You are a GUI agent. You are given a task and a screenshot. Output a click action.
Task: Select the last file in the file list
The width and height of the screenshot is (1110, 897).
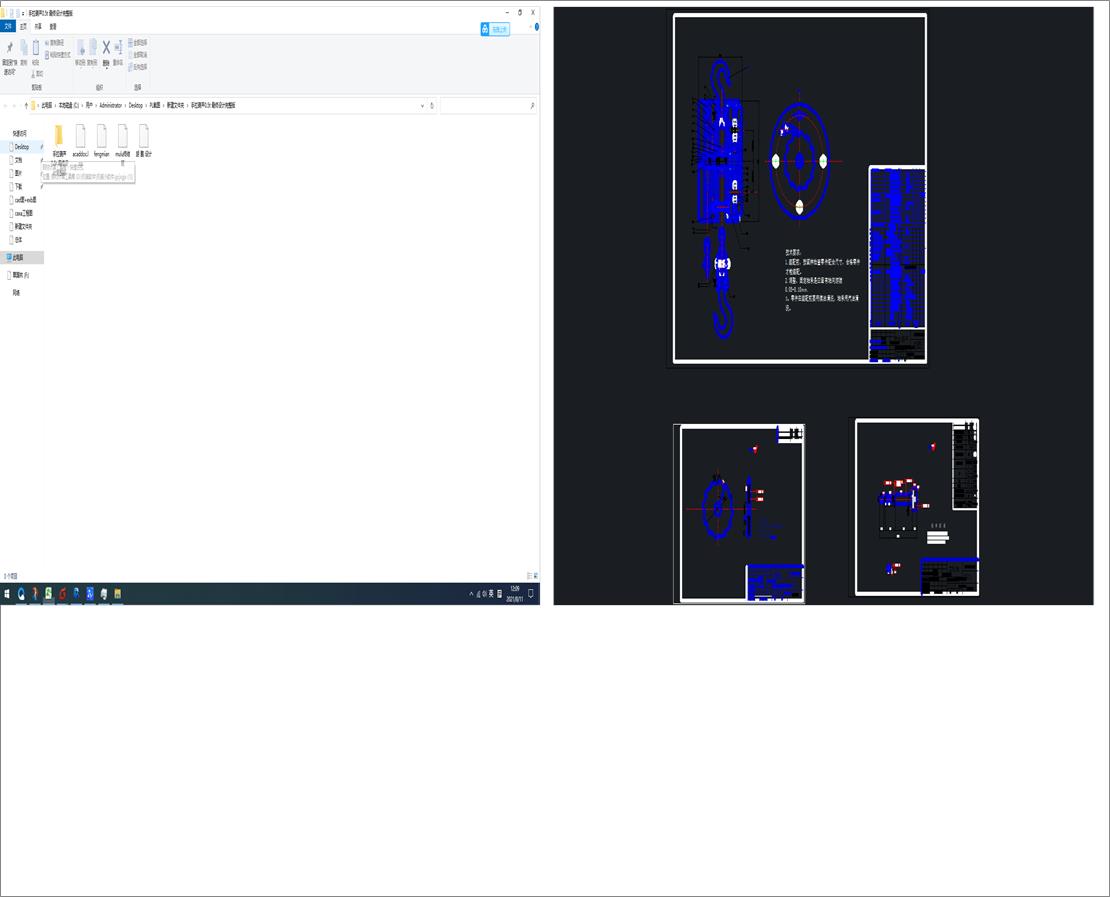tap(144, 140)
